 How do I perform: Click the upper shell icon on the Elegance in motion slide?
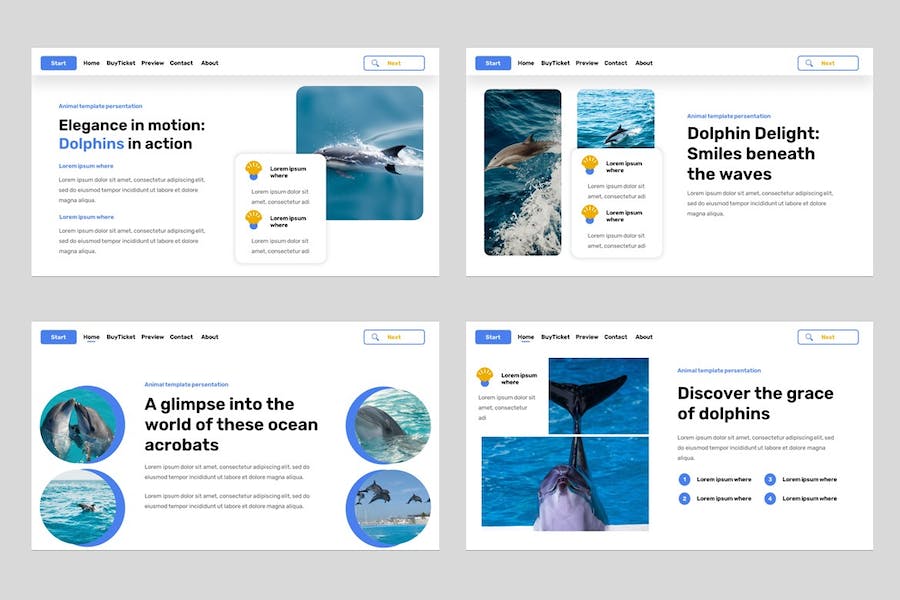254,171
